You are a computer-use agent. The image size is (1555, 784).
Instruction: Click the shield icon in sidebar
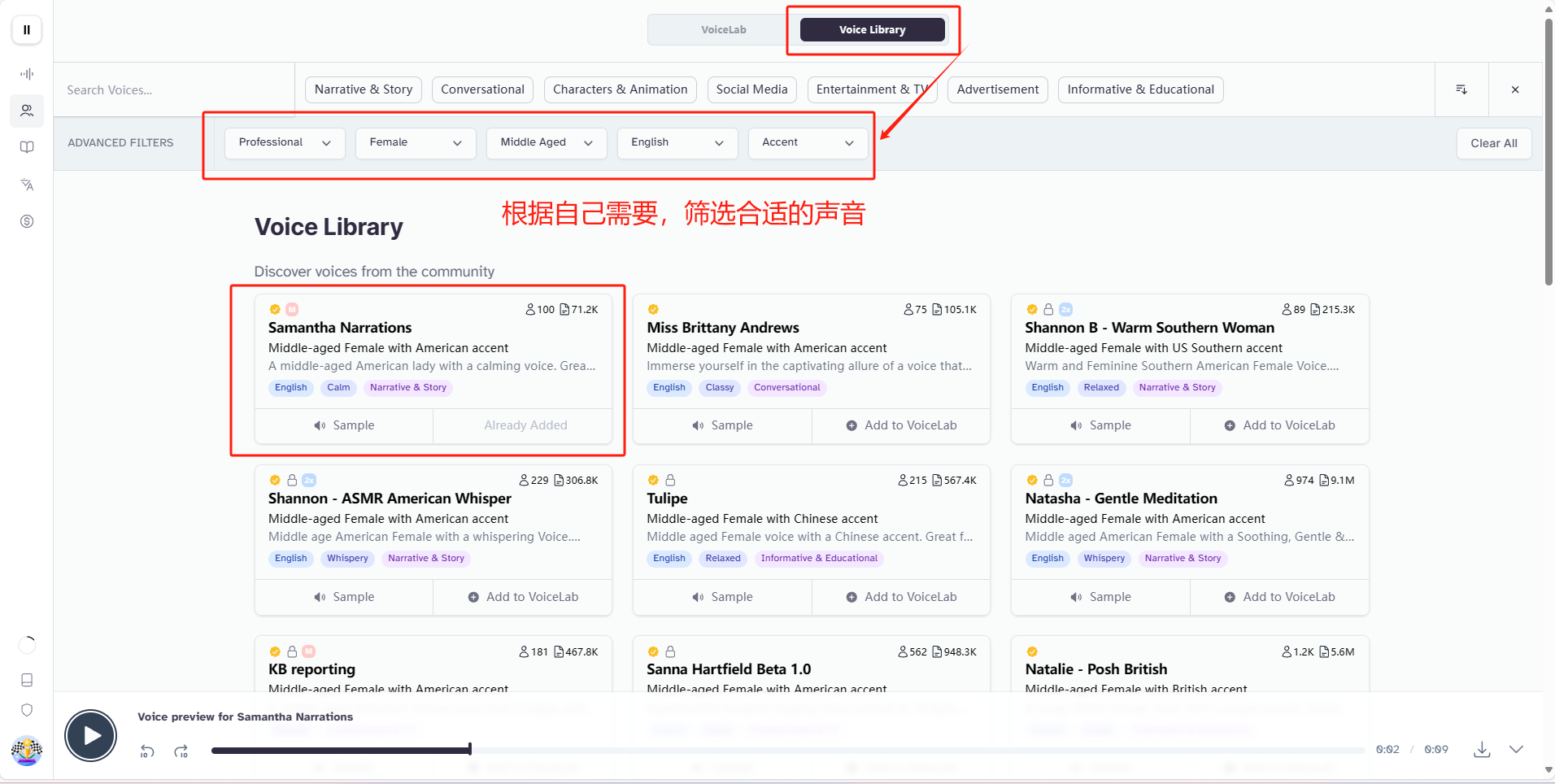tap(27, 710)
